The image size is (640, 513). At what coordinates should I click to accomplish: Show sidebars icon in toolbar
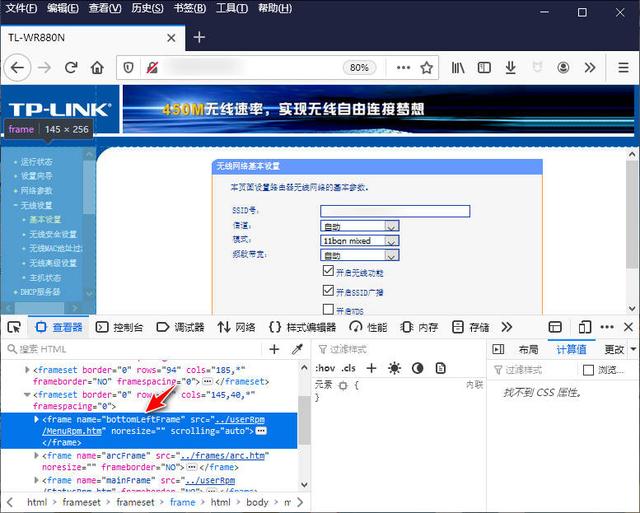484,67
